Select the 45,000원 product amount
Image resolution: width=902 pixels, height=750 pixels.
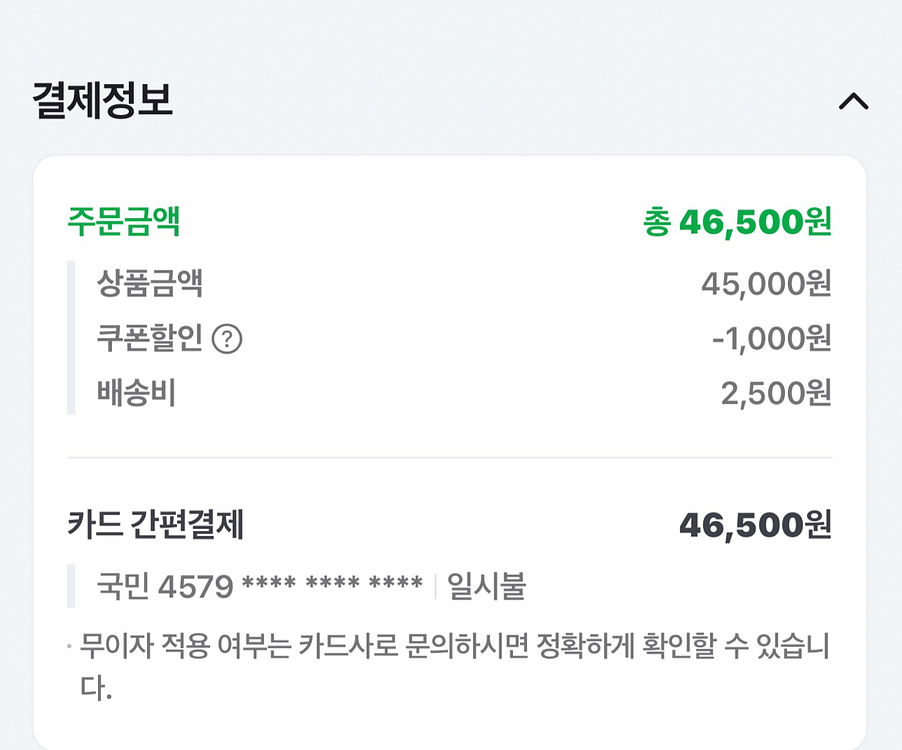766,284
